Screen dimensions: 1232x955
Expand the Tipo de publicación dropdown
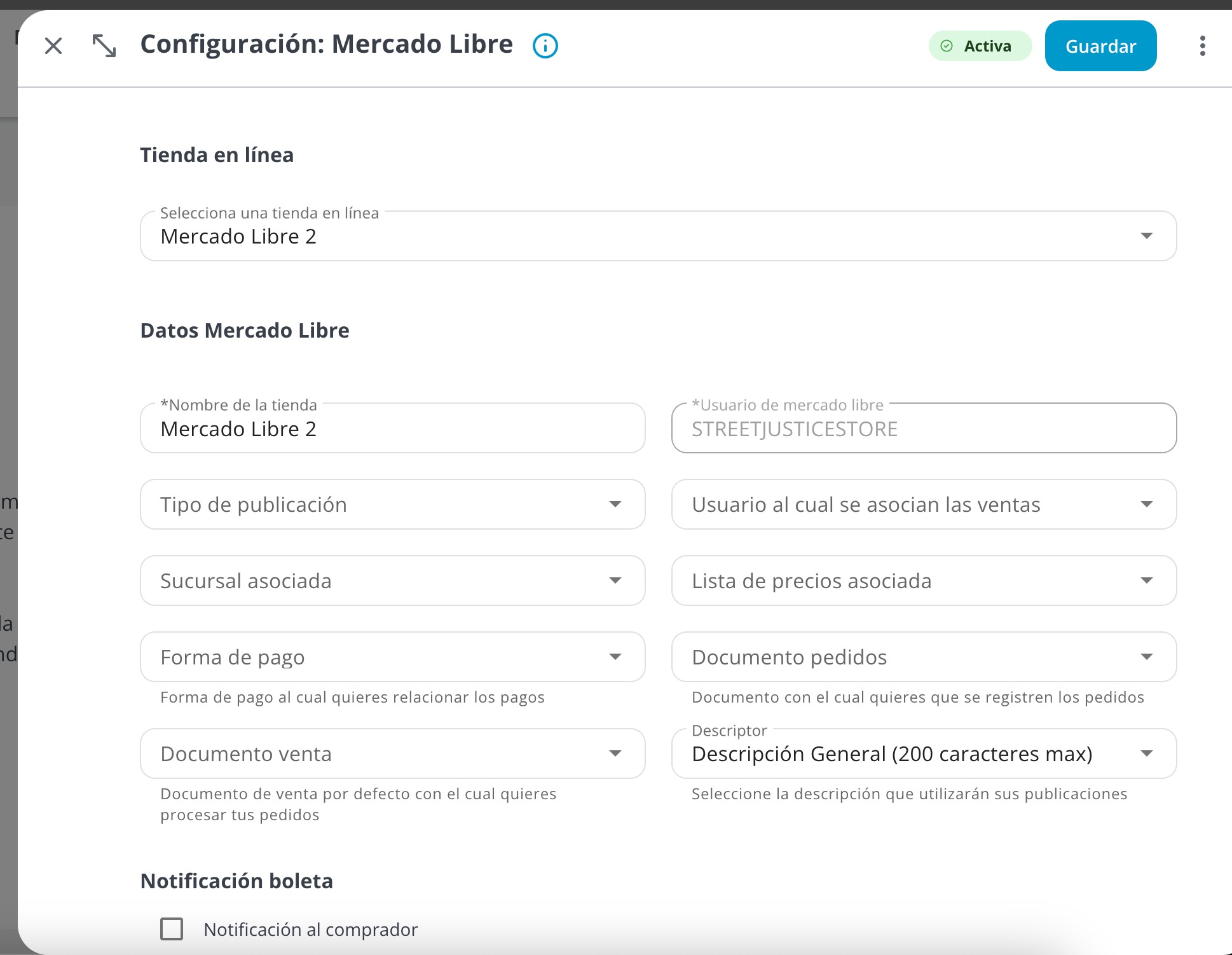point(393,504)
